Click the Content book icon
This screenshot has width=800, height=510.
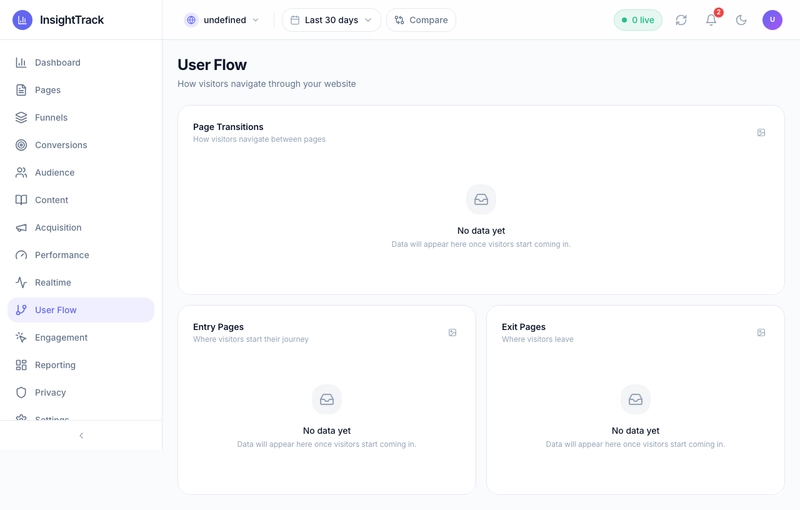(21, 200)
